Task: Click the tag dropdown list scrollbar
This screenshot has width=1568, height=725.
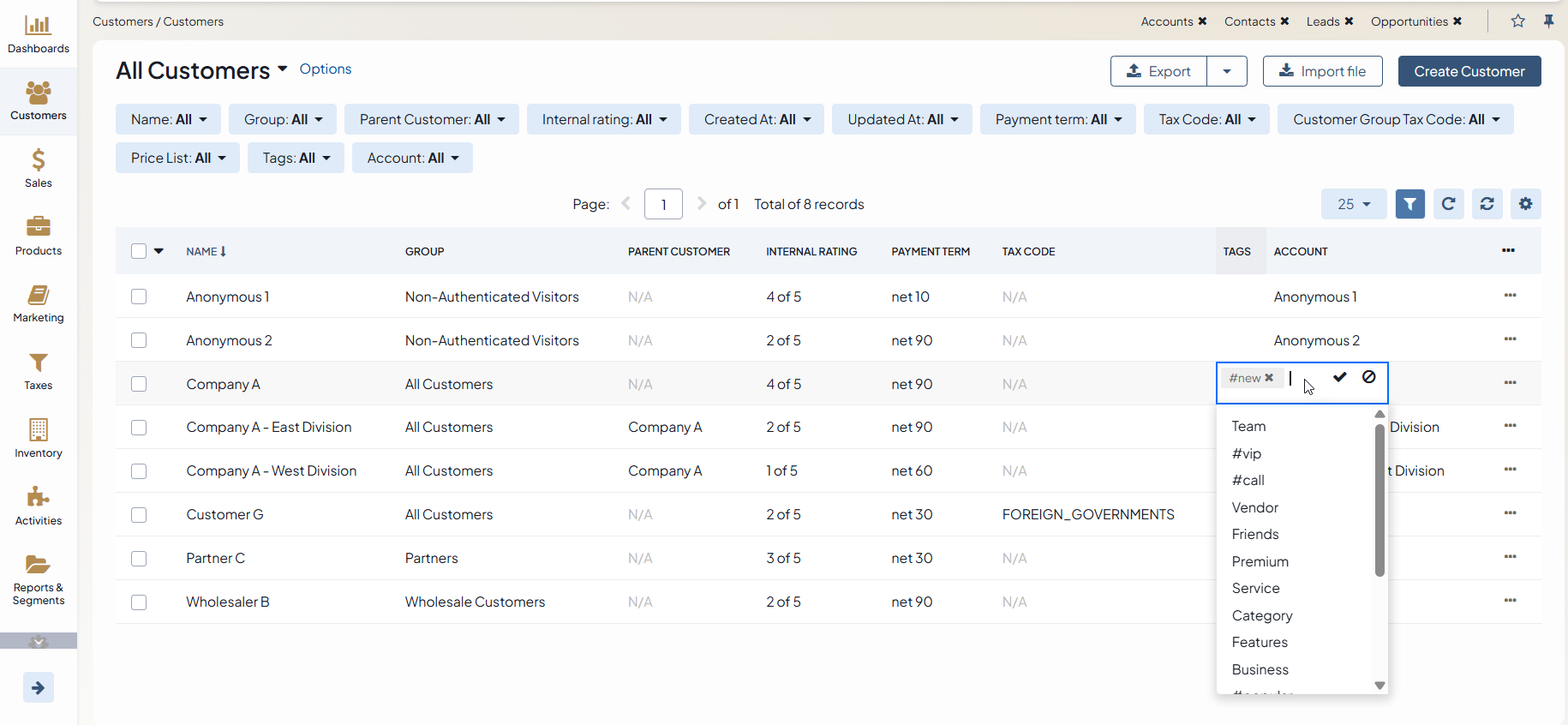Action: [1379, 501]
